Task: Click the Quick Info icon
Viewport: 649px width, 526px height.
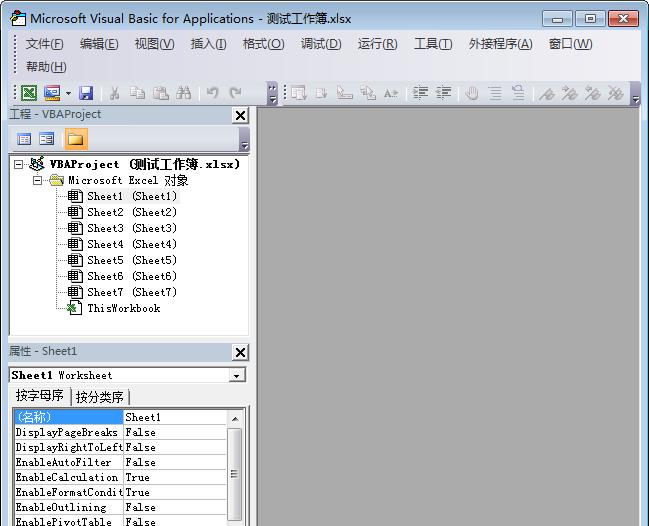Action: click(344, 93)
